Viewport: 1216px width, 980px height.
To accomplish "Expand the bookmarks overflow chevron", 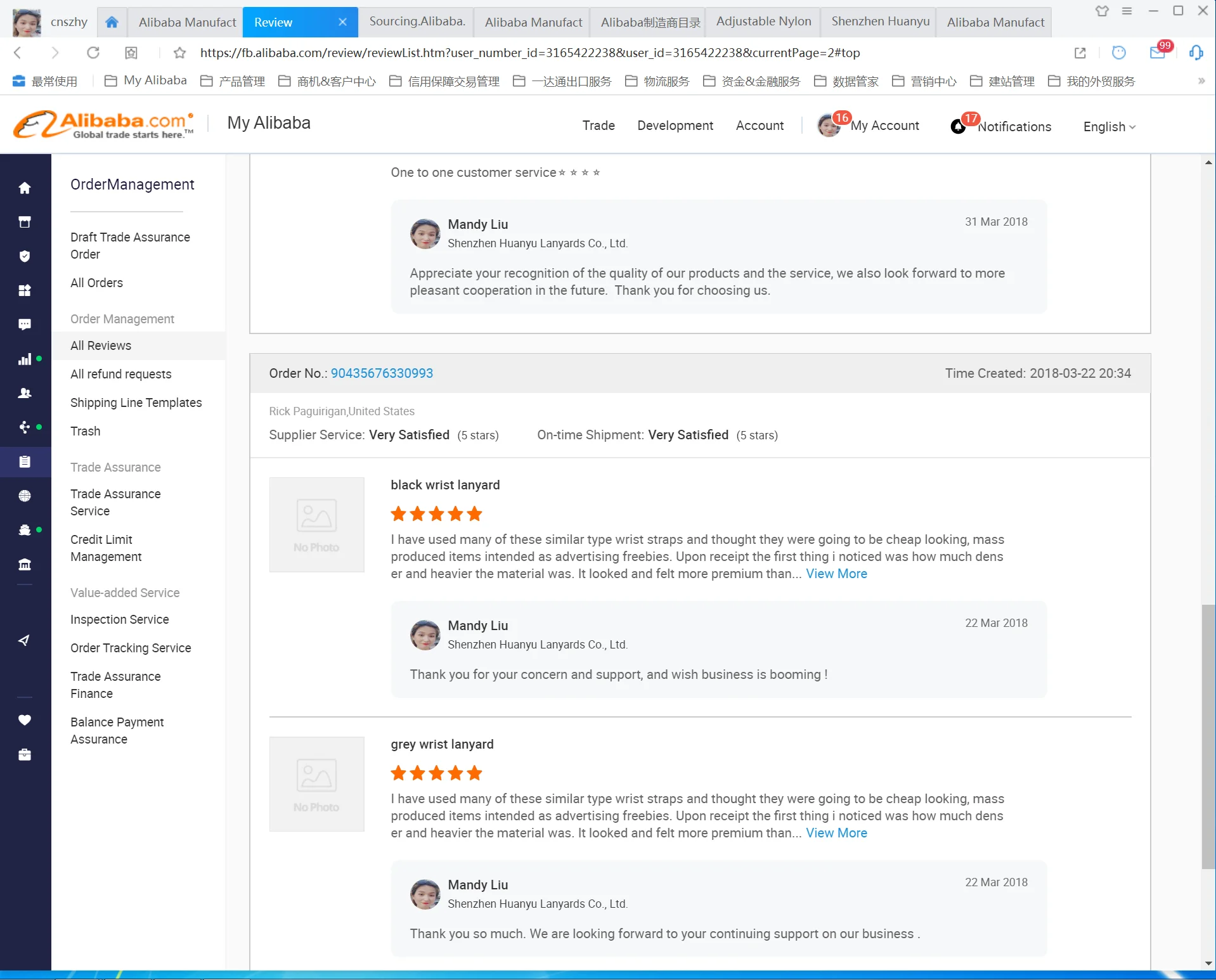I will (x=1201, y=81).
